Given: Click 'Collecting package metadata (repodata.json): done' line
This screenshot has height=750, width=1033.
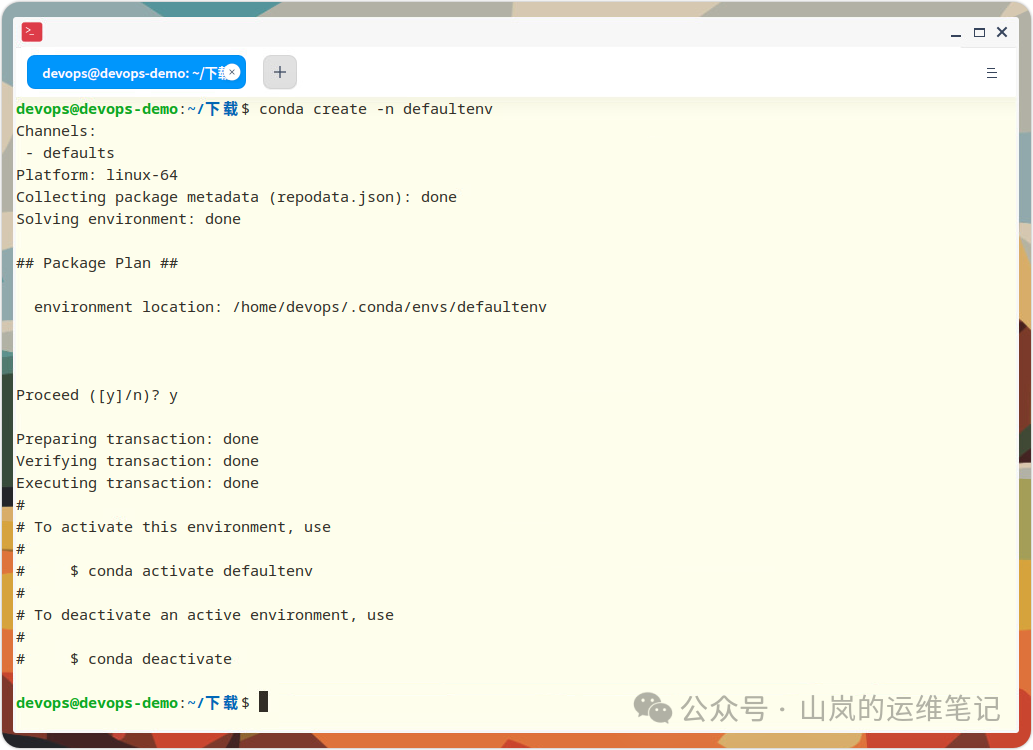Looking at the screenshot, I should pyautogui.click(x=237, y=197).
